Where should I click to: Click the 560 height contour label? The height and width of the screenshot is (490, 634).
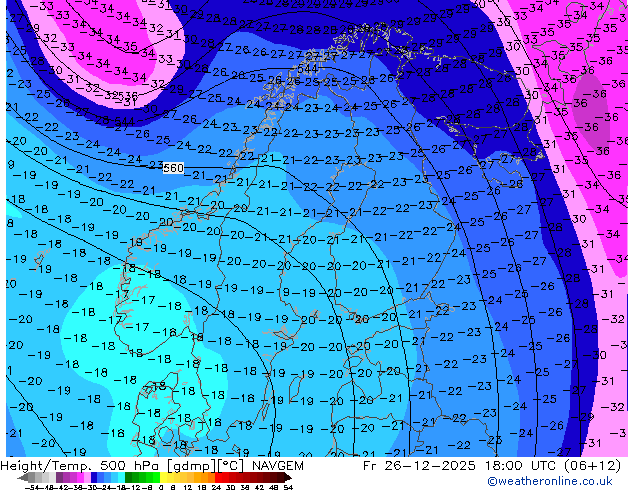[173, 167]
